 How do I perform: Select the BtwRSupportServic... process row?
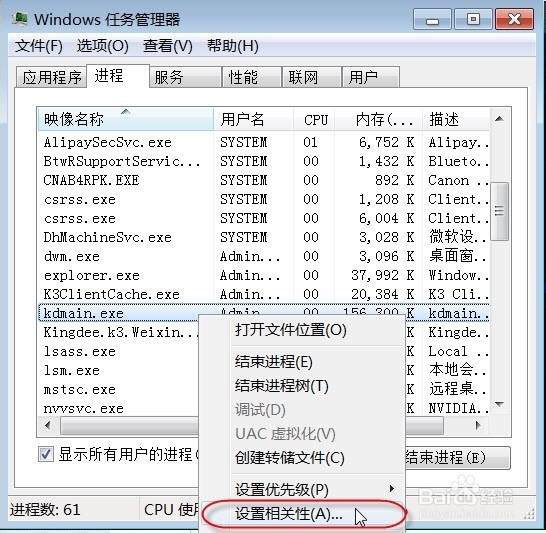(x=264, y=161)
